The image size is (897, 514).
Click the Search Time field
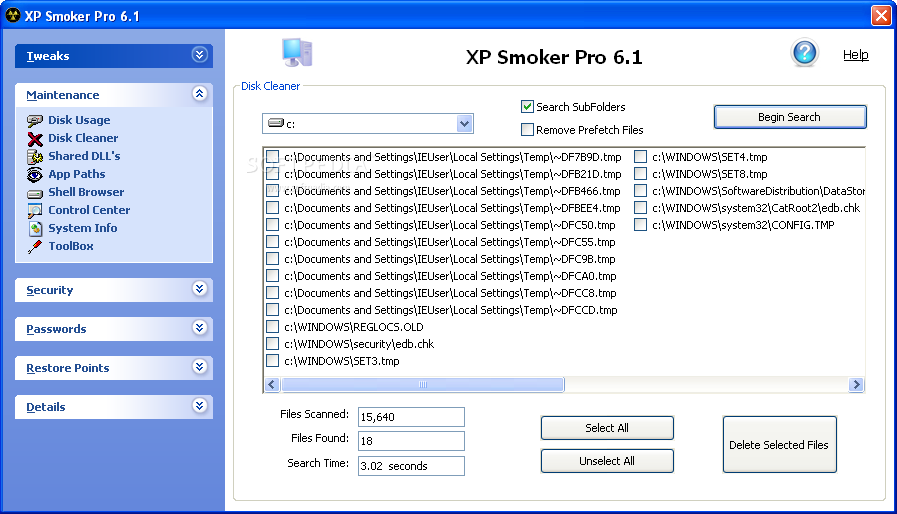(411, 466)
